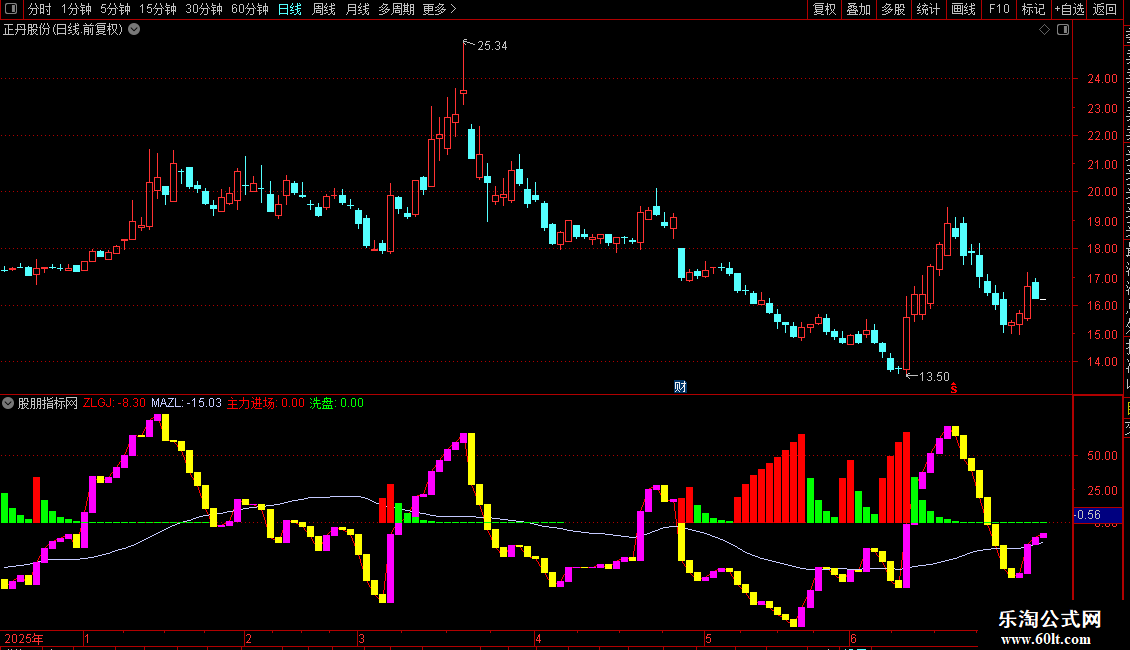Add the stock with +自选
Screen dimensions: 1130x650
(x=1069, y=9)
